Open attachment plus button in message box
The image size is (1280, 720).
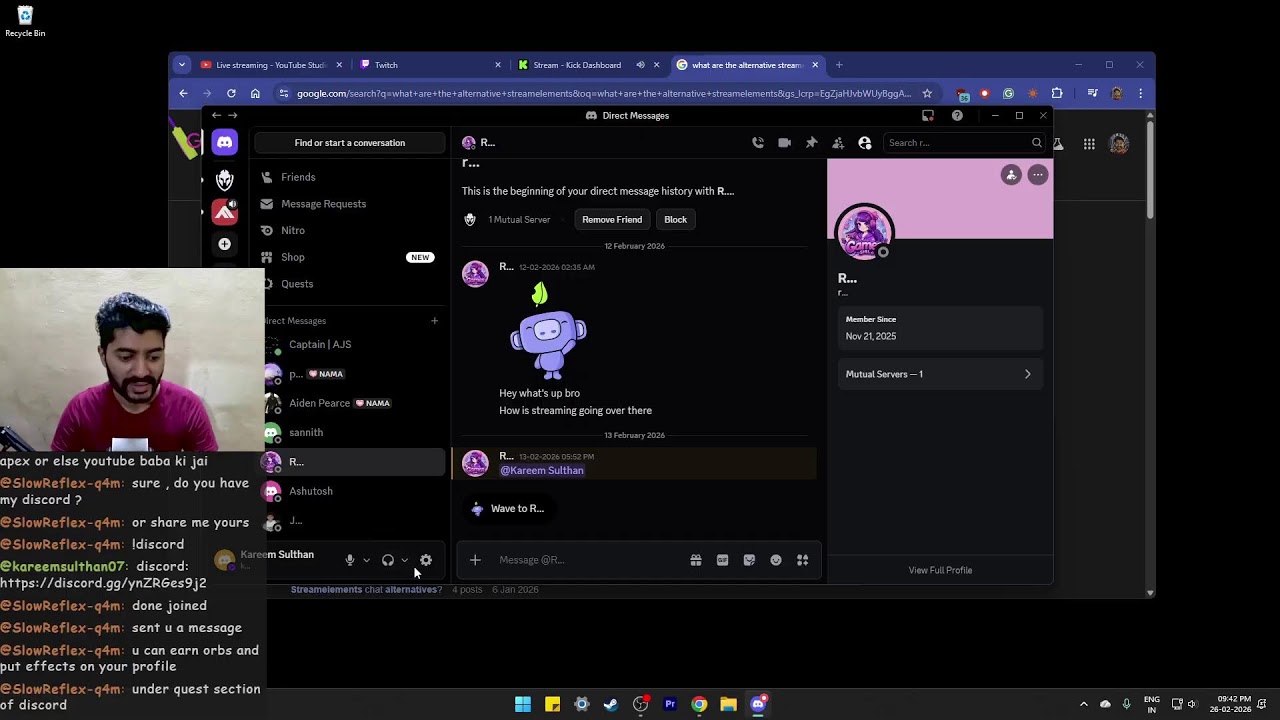point(475,560)
